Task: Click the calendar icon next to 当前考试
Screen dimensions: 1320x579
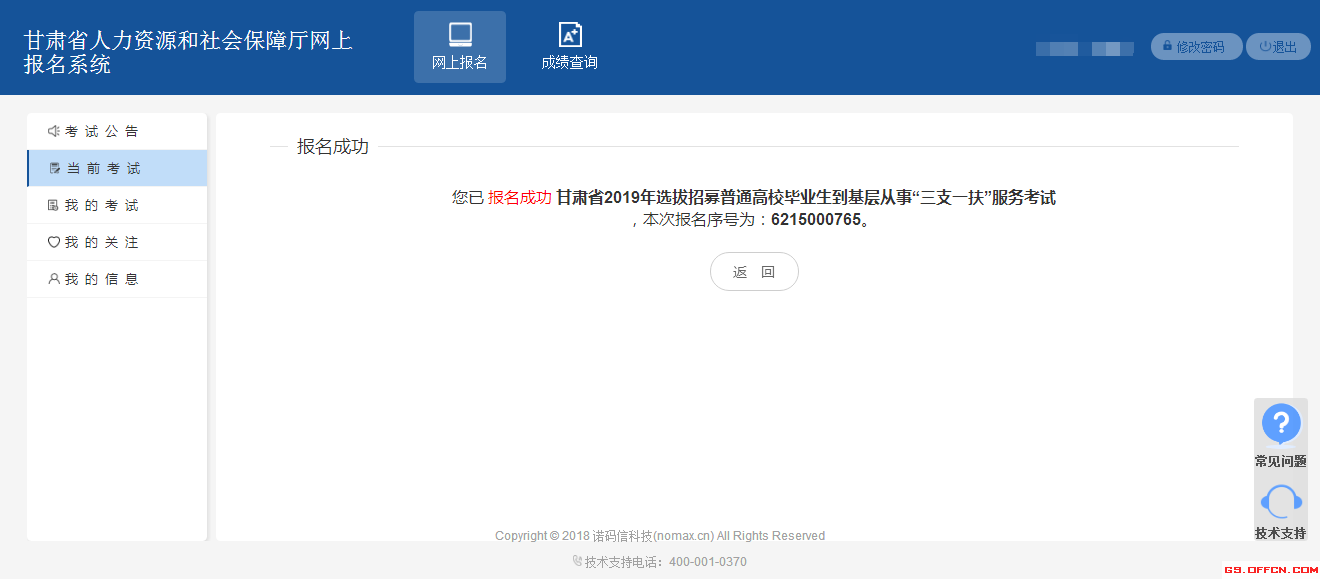Action: 54,167
